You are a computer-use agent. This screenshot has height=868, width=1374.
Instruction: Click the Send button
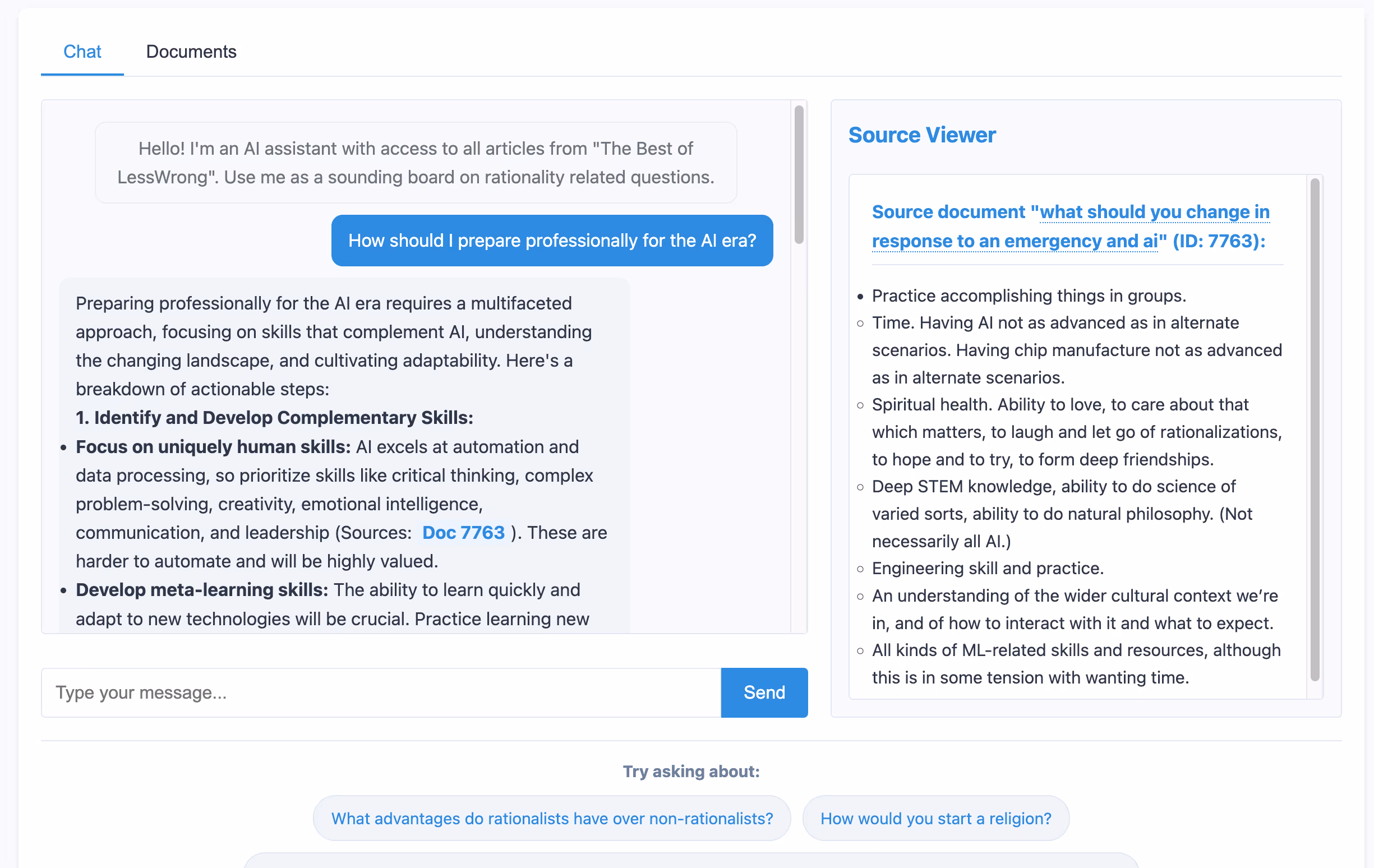coord(764,692)
